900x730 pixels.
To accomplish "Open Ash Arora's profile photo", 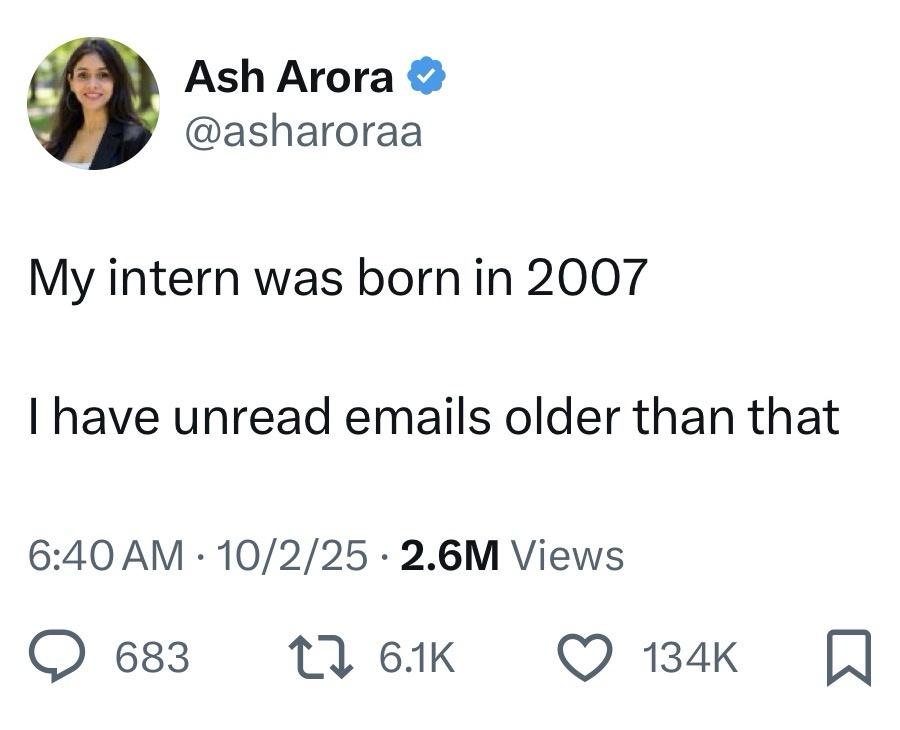I will tap(93, 103).
